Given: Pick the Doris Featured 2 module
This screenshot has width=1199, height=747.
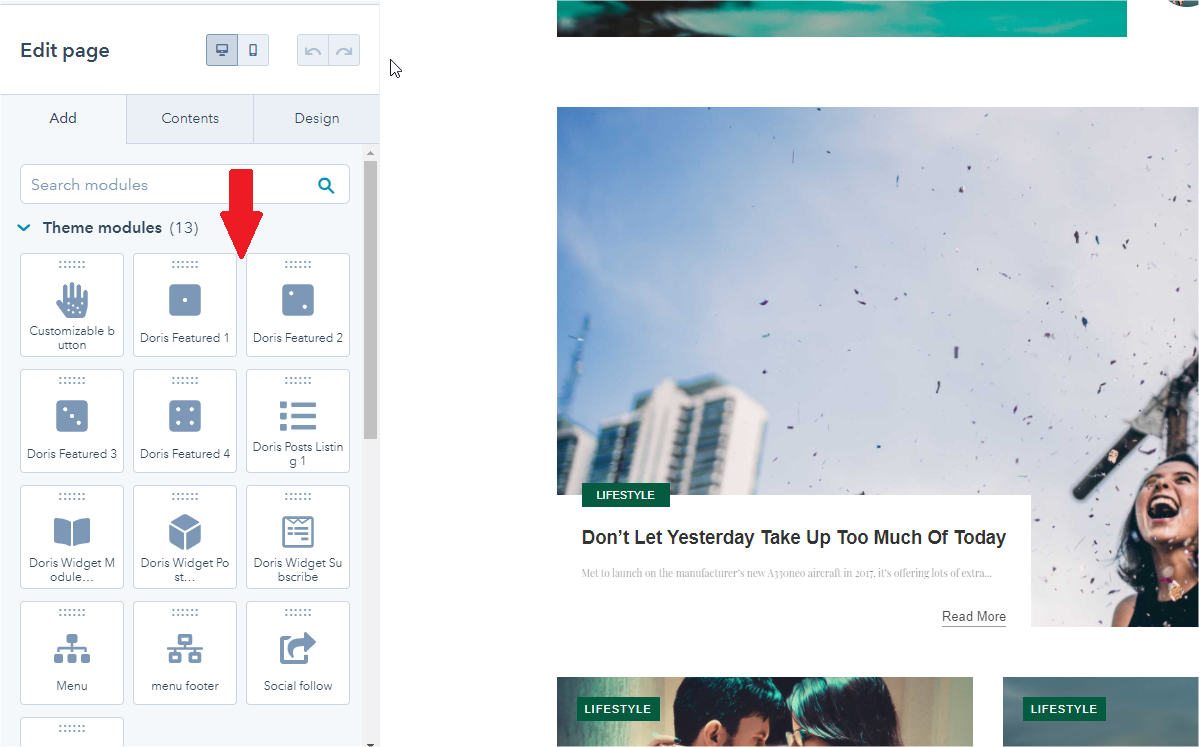Looking at the screenshot, I should pos(298,305).
